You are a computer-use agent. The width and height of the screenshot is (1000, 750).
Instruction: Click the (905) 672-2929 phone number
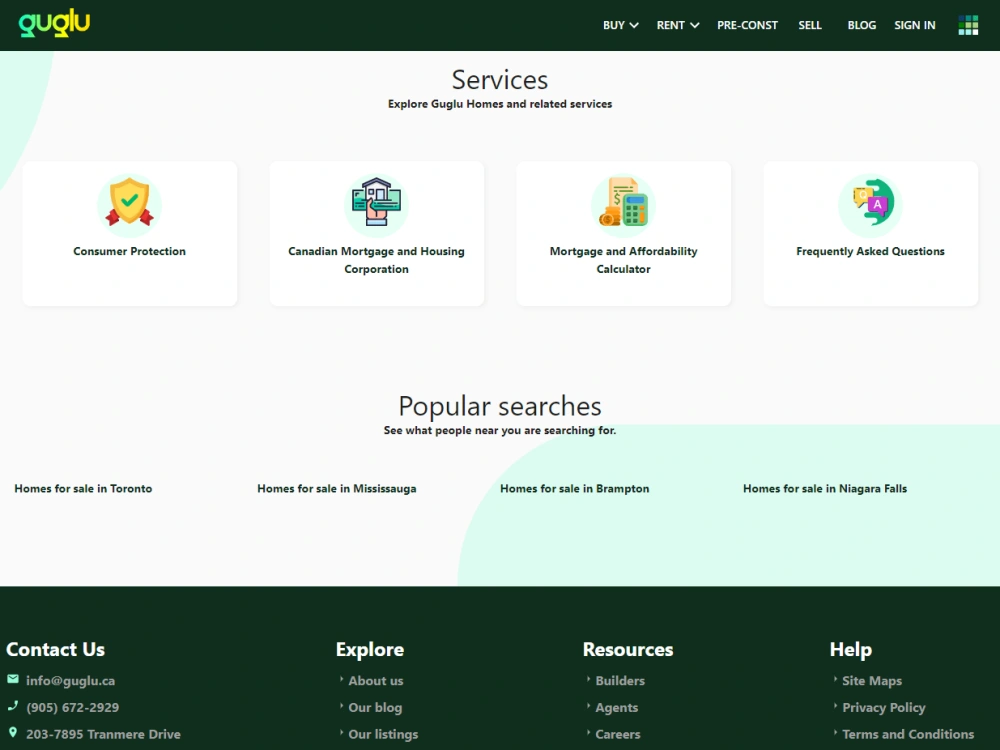click(73, 707)
